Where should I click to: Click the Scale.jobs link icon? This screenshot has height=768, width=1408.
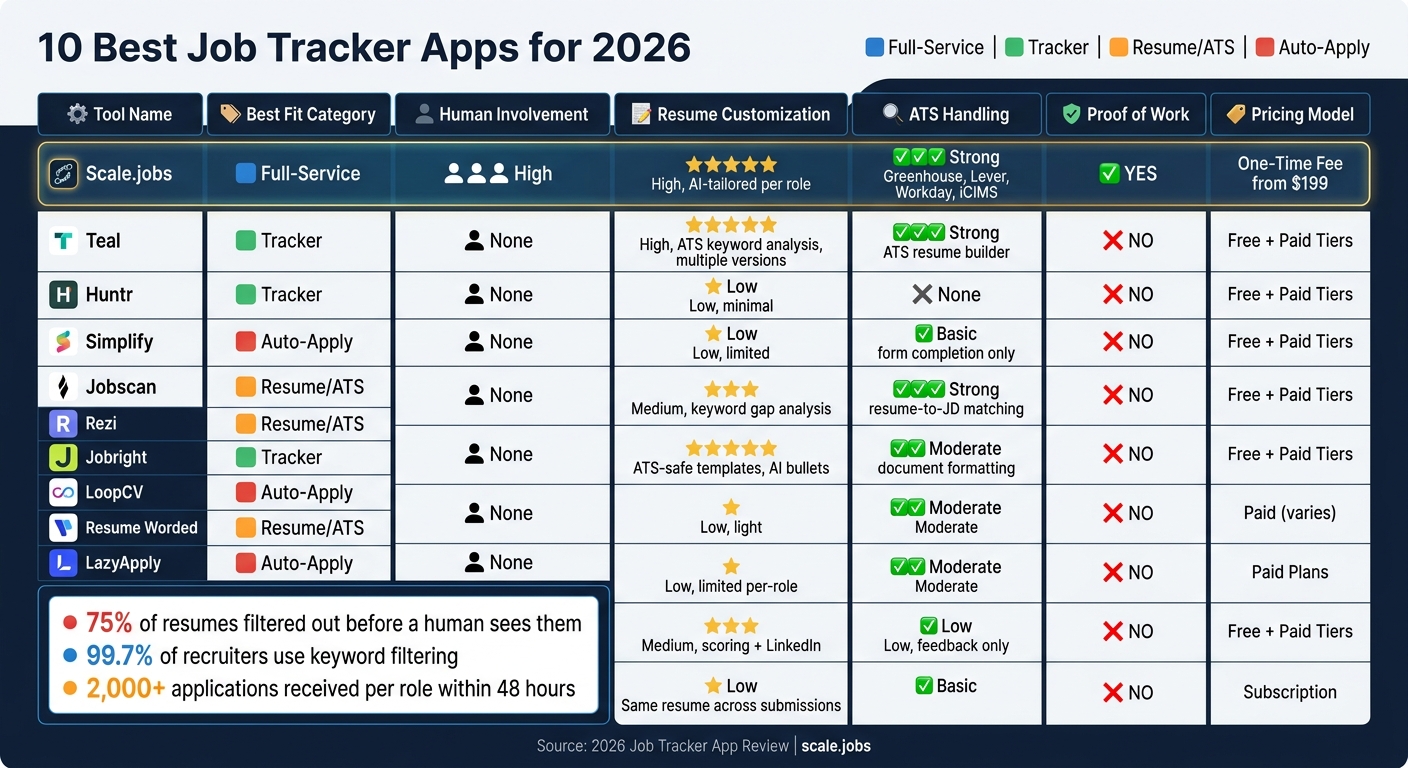coord(64,174)
